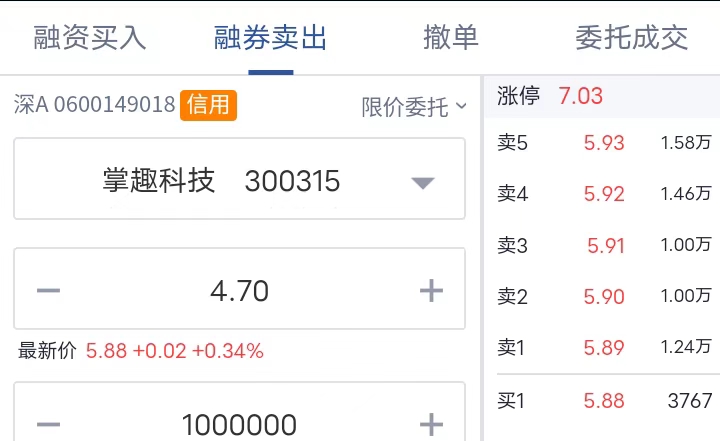Select the 买1 quote row at 5.88
The image size is (720, 441).
pos(604,401)
